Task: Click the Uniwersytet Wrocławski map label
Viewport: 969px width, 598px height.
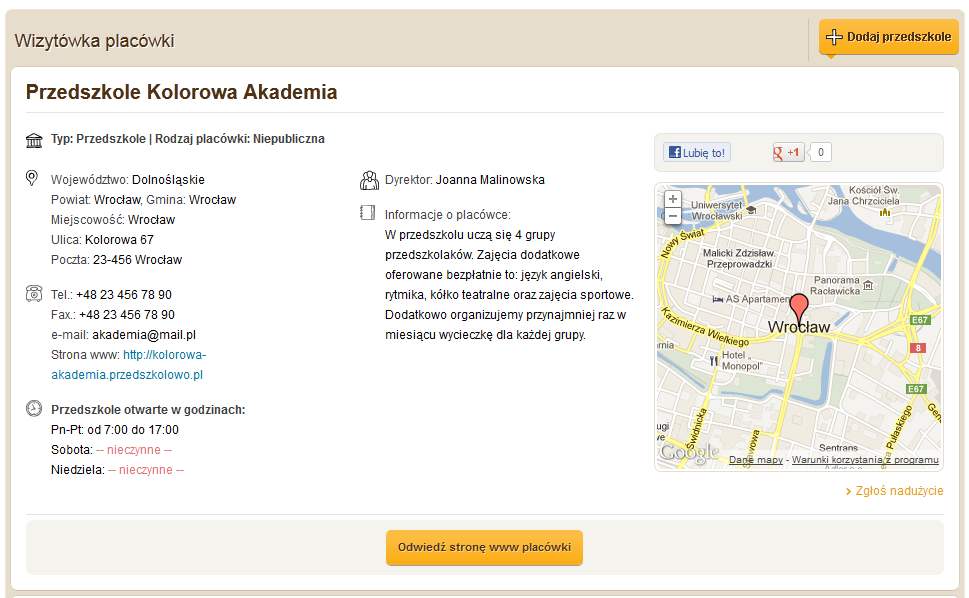Action: tap(717, 210)
